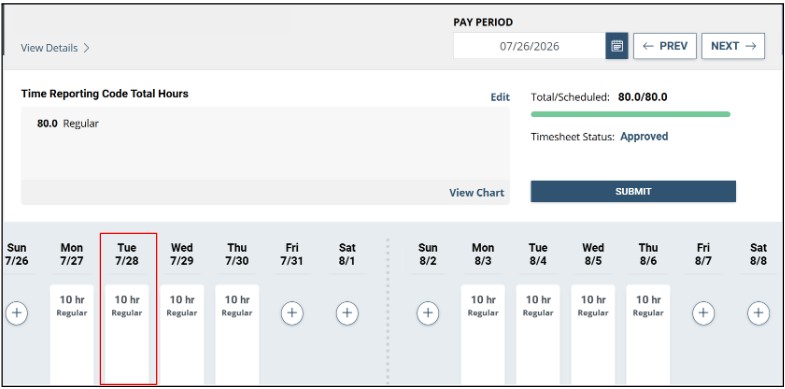Click the Approved timesheet status
785x389 pixels.
(x=644, y=136)
